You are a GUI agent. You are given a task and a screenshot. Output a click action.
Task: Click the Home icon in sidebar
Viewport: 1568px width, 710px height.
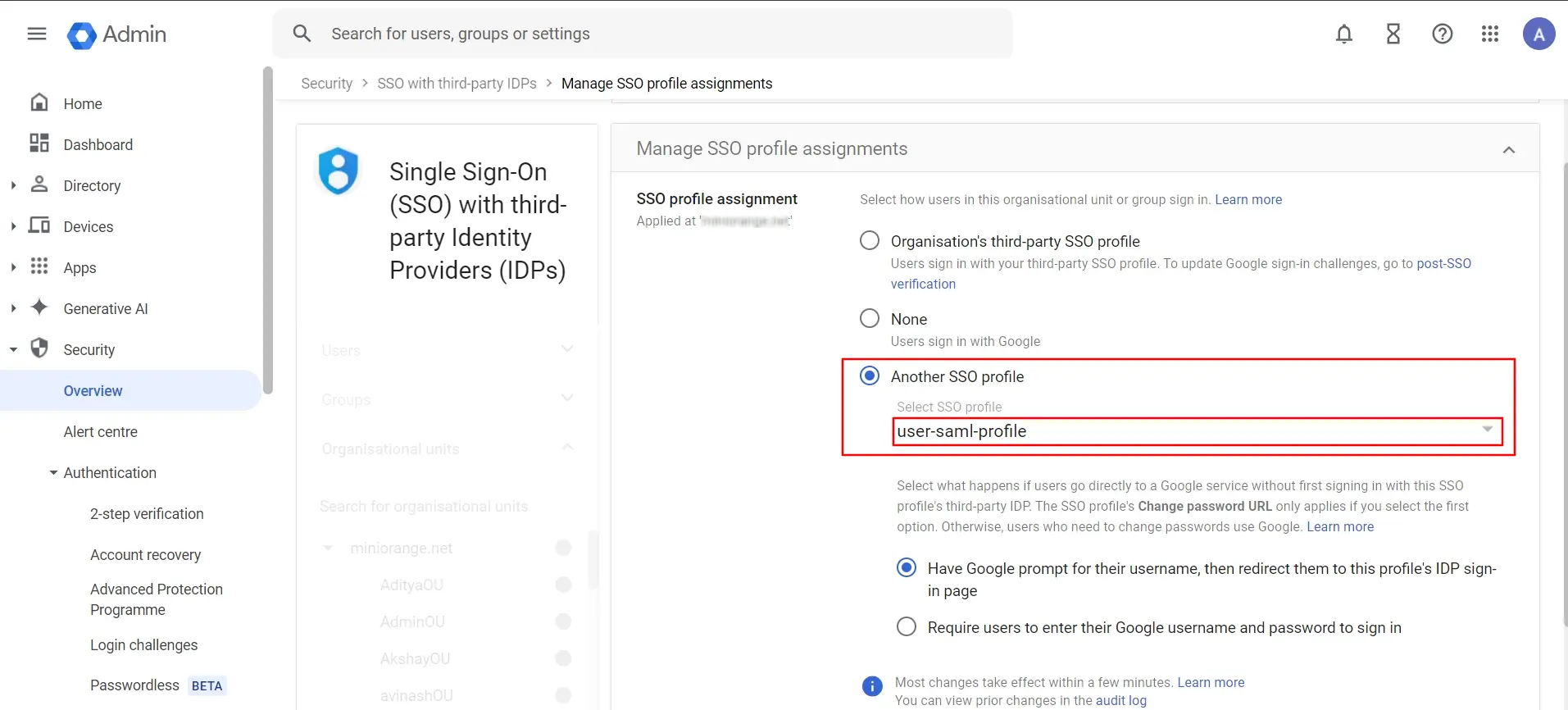(39, 102)
